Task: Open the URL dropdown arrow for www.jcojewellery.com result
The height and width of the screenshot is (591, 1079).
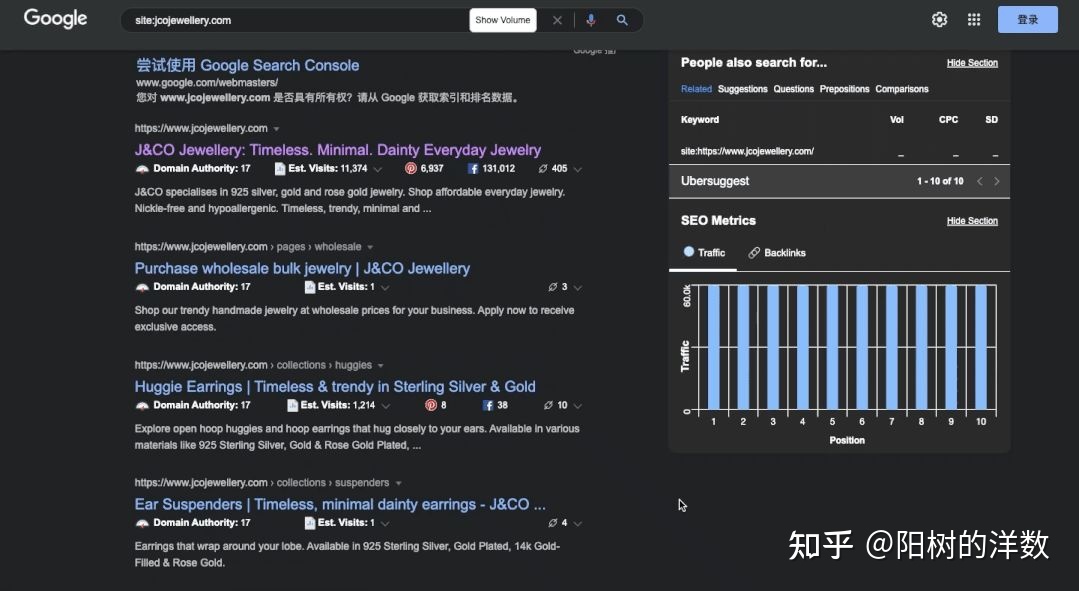Action: (276, 129)
